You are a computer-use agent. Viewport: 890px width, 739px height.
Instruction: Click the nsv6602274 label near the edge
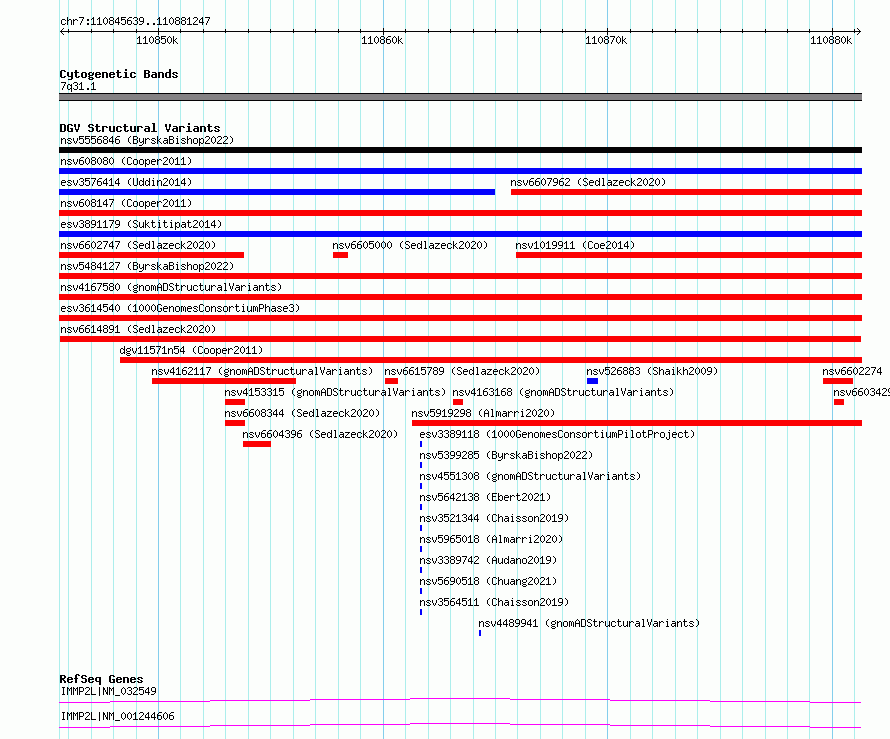point(852,371)
